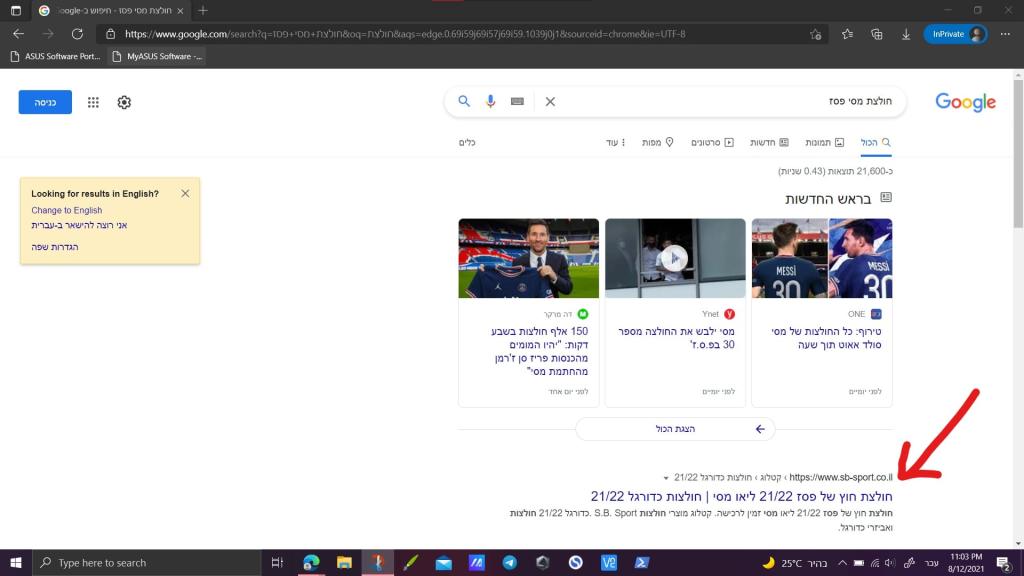Click the blue כניסה sign-in button
The width and height of the screenshot is (1024, 576).
coord(45,103)
